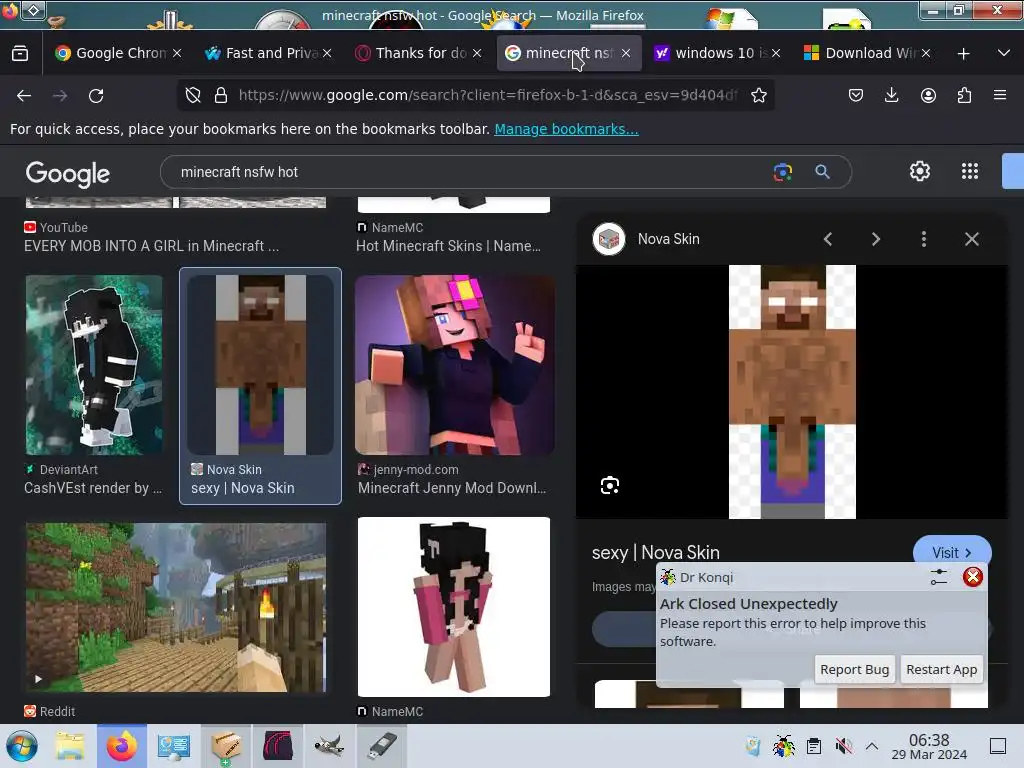Screen dimensions: 1024x768
Task: Open the Google apps grid
Action: coord(970,171)
